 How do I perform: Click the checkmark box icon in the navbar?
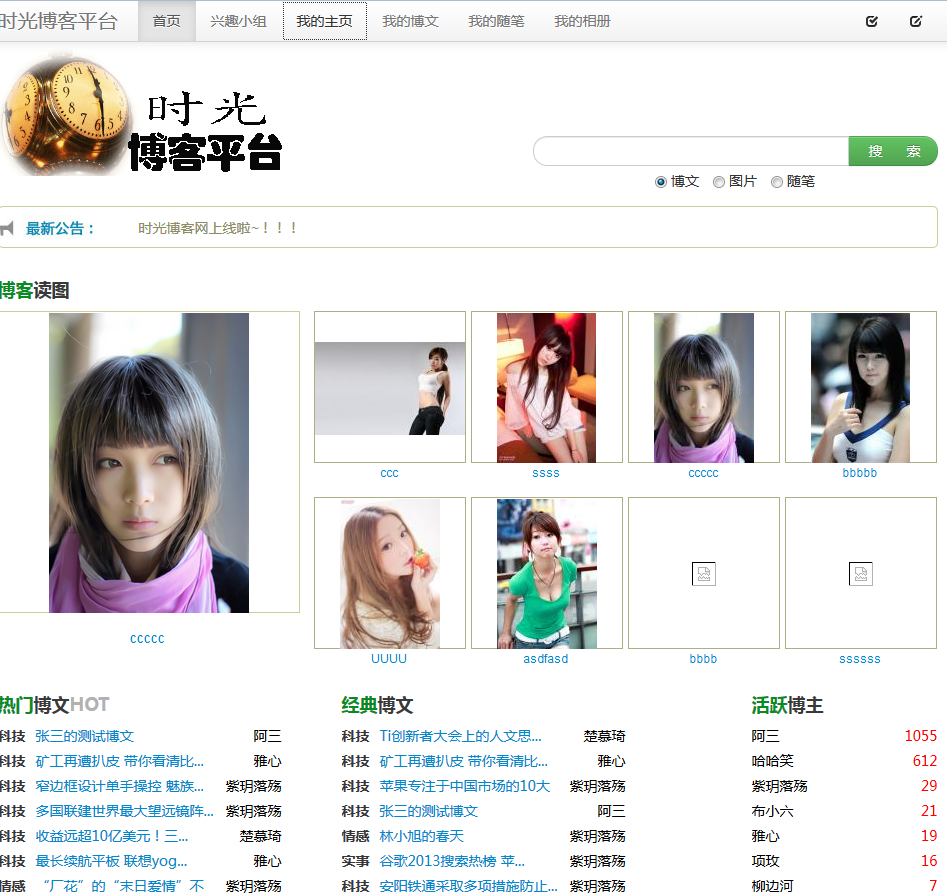872,22
